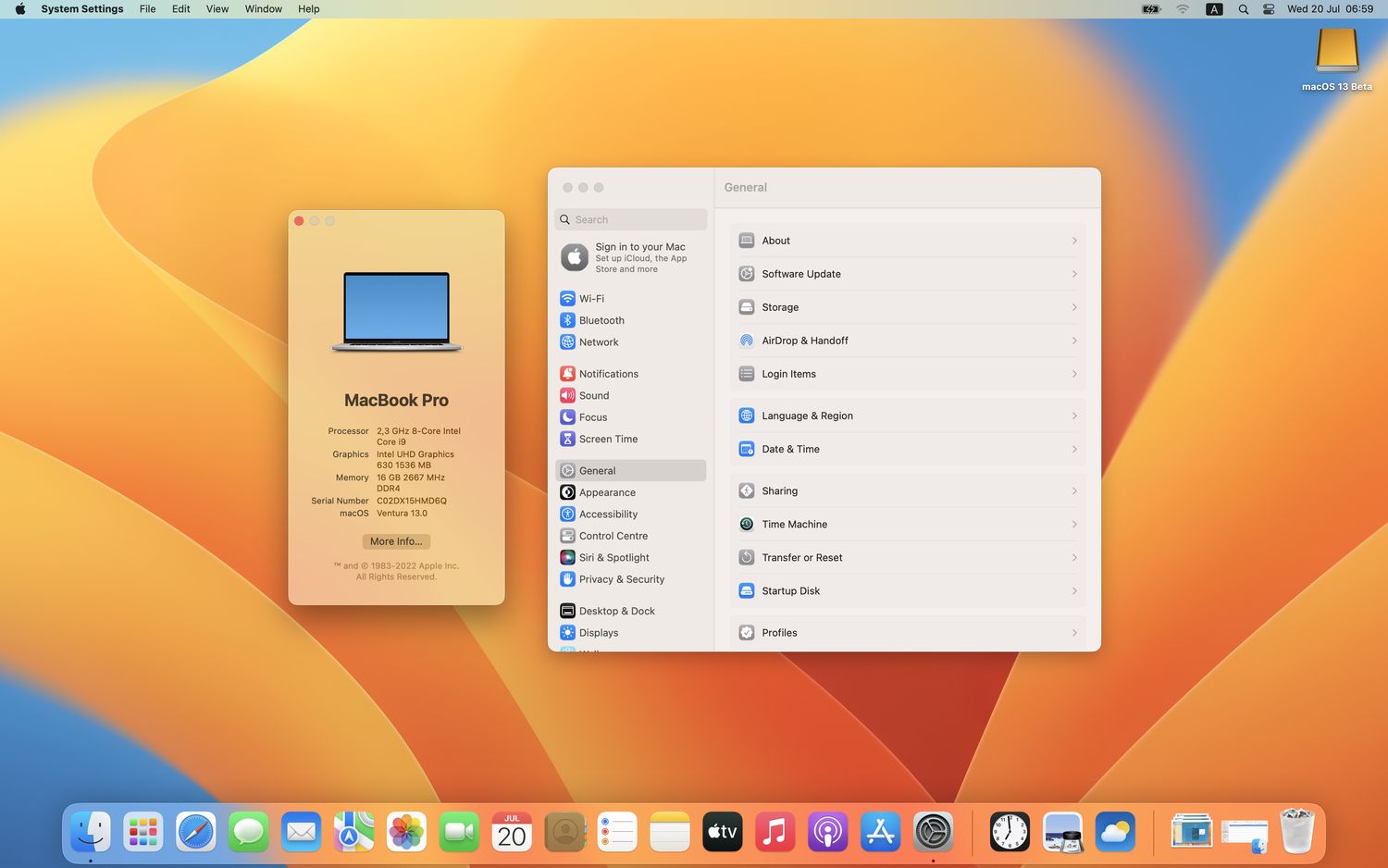Select Appearance in the sidebar
Image resolution: width=1388 pixels, height=868 pixels.
pos(630,492)
